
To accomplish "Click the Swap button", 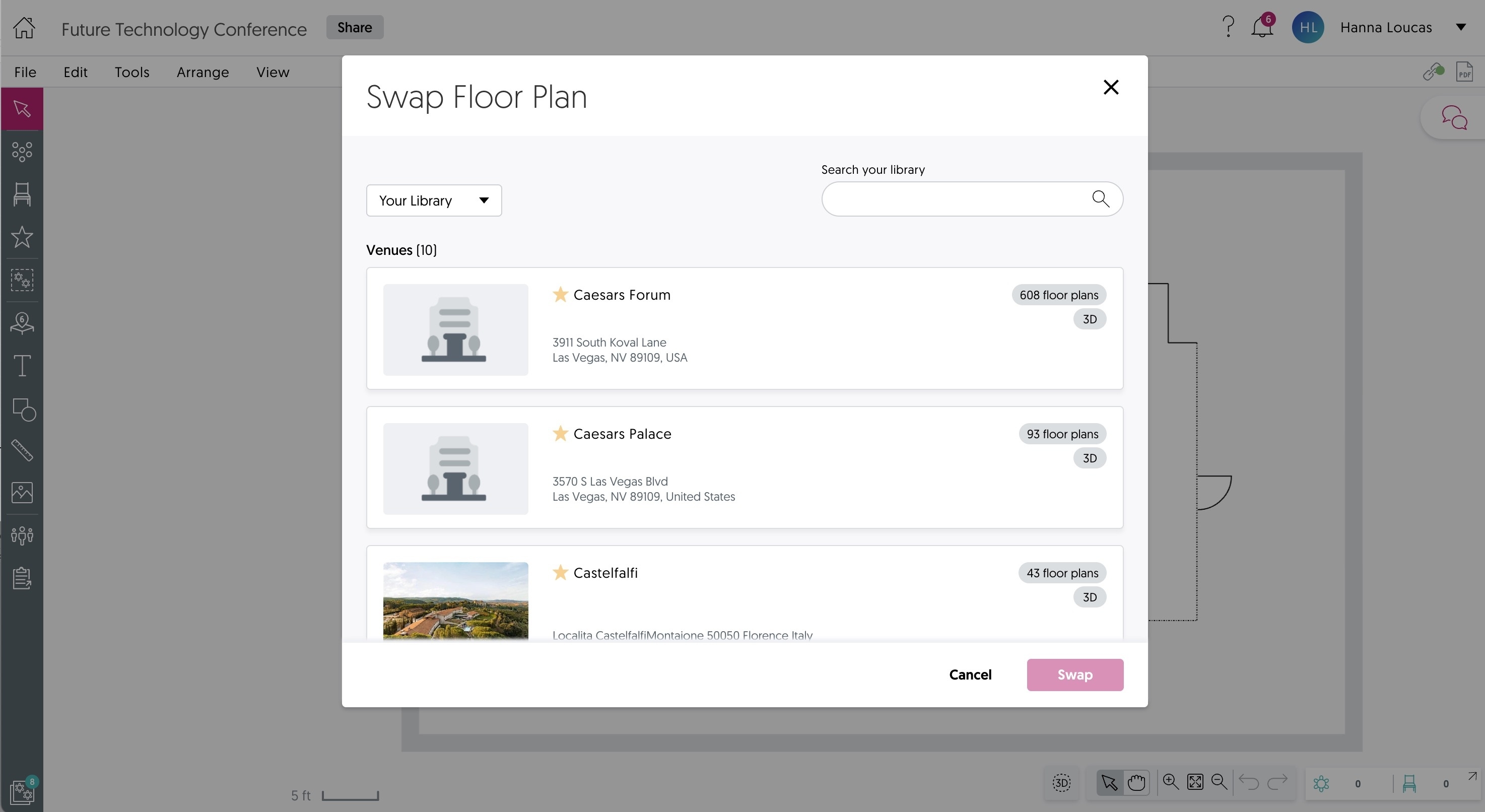I will click(x=1074, y=674).
